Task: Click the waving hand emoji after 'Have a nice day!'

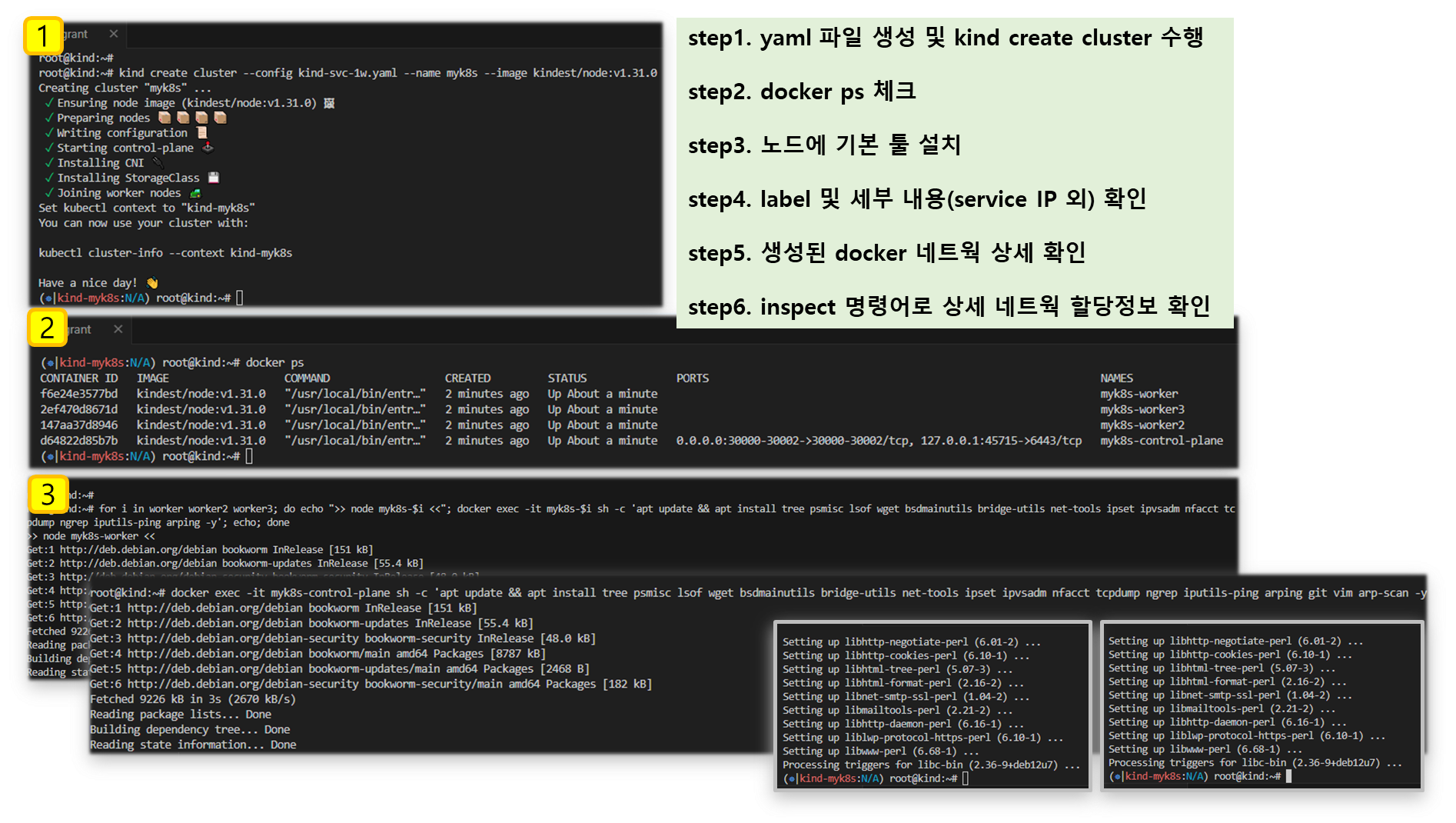Action: click(x=152, y=283)
